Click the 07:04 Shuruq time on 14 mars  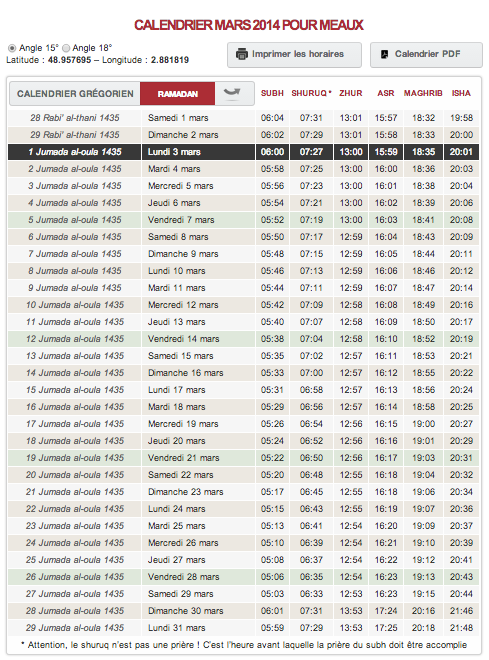click(x=311, y=339)
